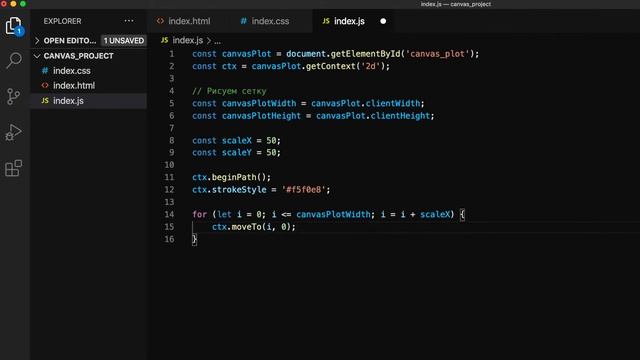Click ctx.beginPath() on line 11
The height and width of the screenshot is (360, 640).
pos(231,177)
